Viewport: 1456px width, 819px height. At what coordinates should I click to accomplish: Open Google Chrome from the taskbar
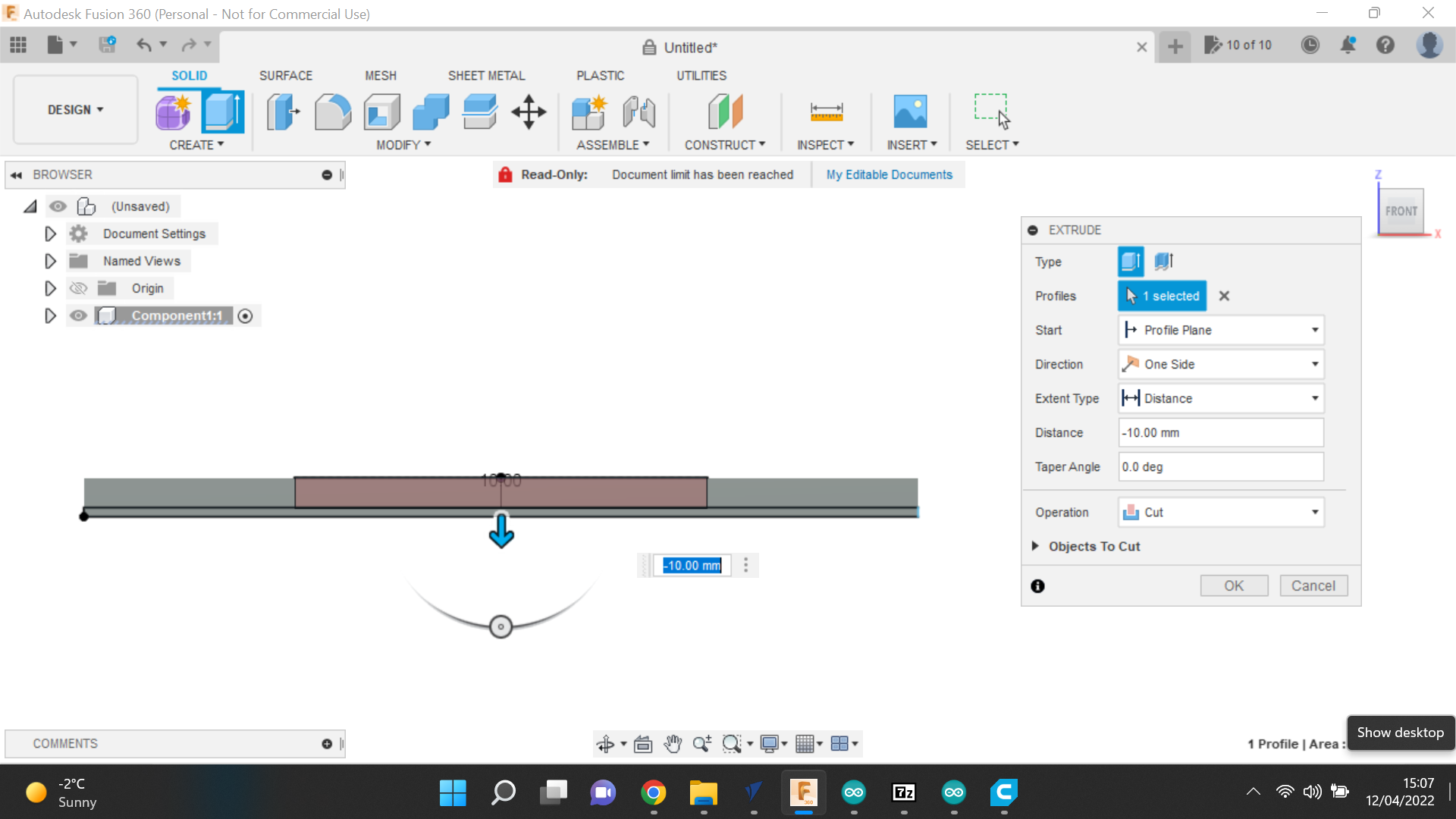(x=653, y=793)
